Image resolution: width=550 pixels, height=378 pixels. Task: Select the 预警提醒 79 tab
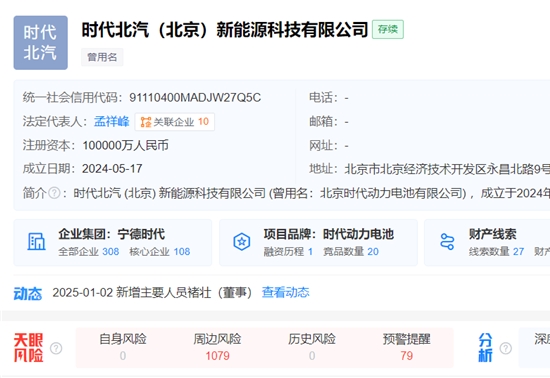(407, 347)
